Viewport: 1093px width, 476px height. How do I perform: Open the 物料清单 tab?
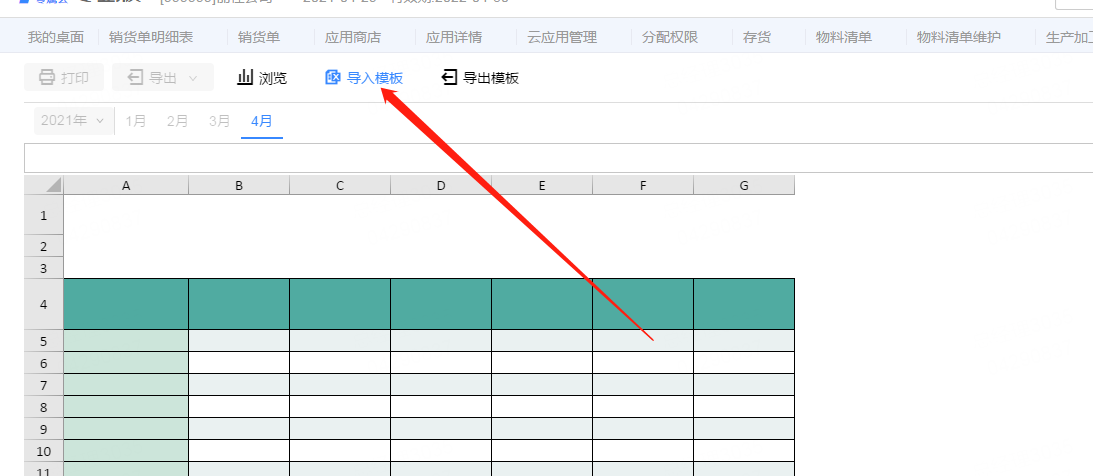(844, 37)
